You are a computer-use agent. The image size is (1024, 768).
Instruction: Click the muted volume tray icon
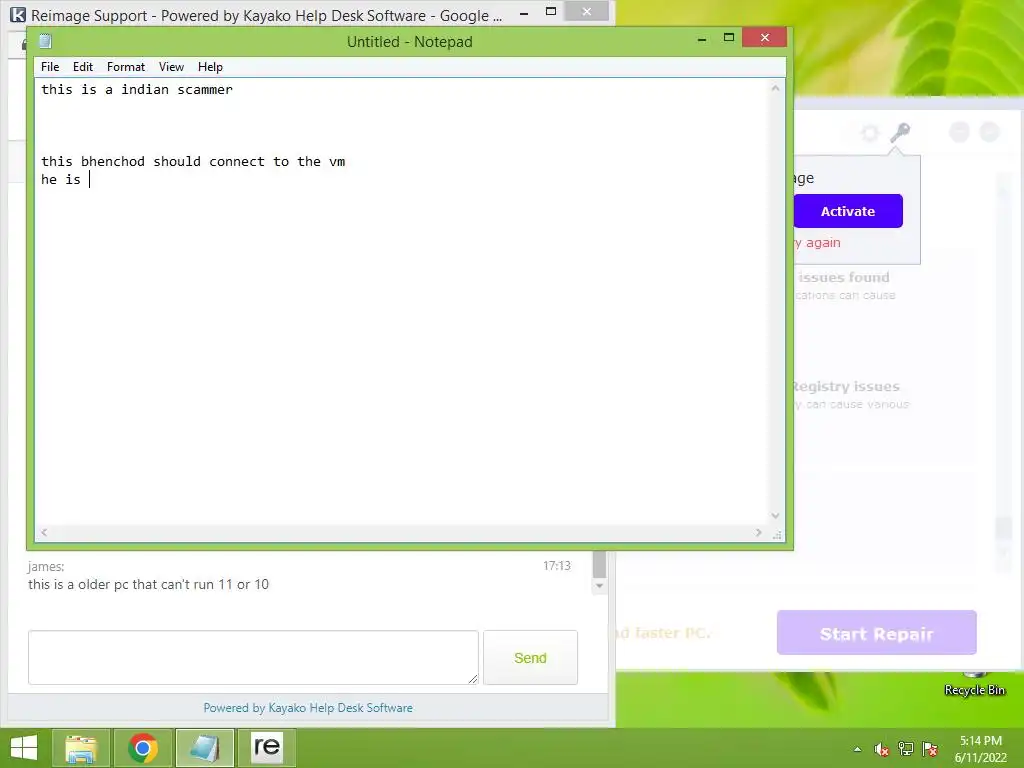881,749
